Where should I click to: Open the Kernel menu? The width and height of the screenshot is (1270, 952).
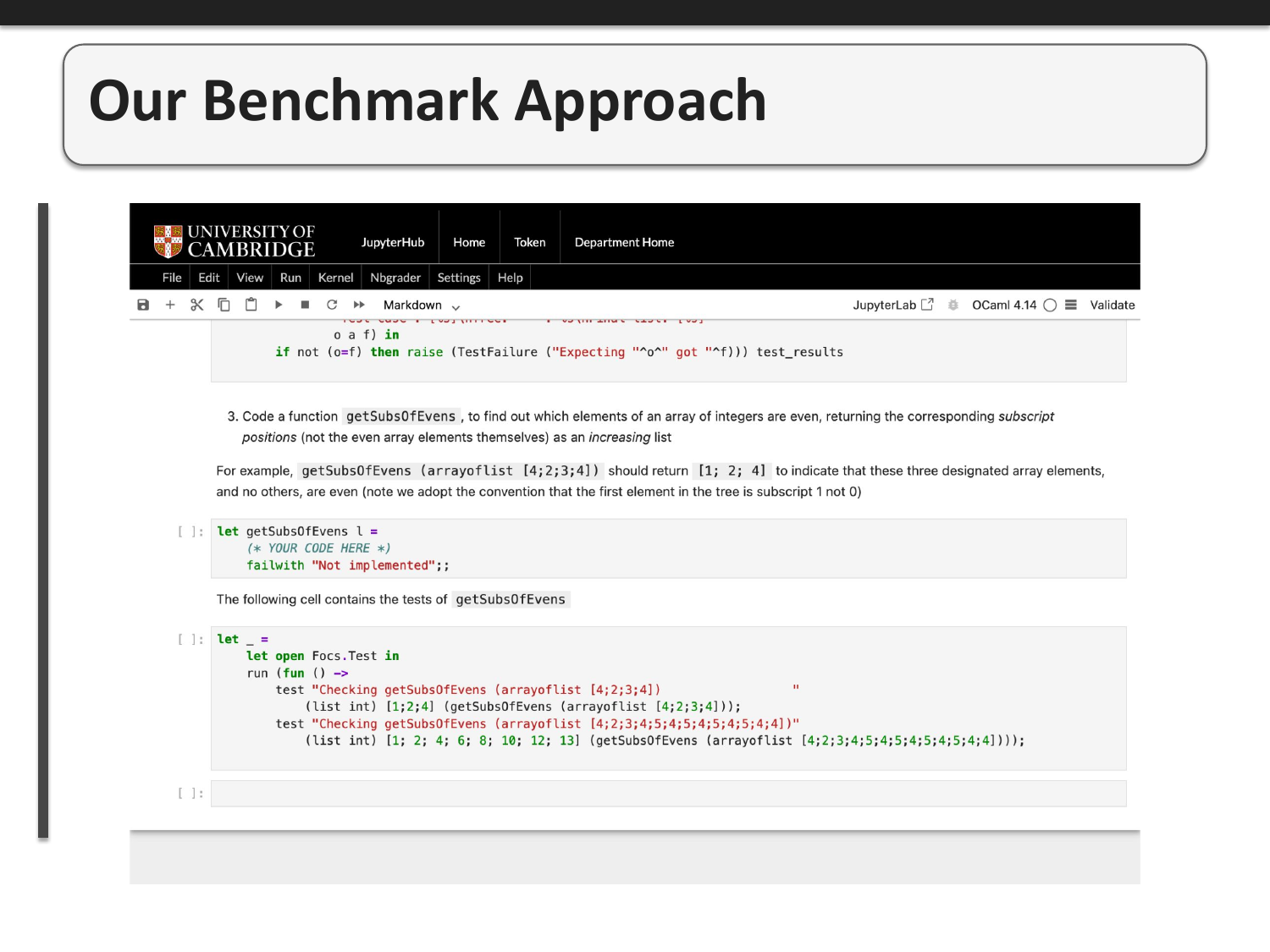pos(335,278)
